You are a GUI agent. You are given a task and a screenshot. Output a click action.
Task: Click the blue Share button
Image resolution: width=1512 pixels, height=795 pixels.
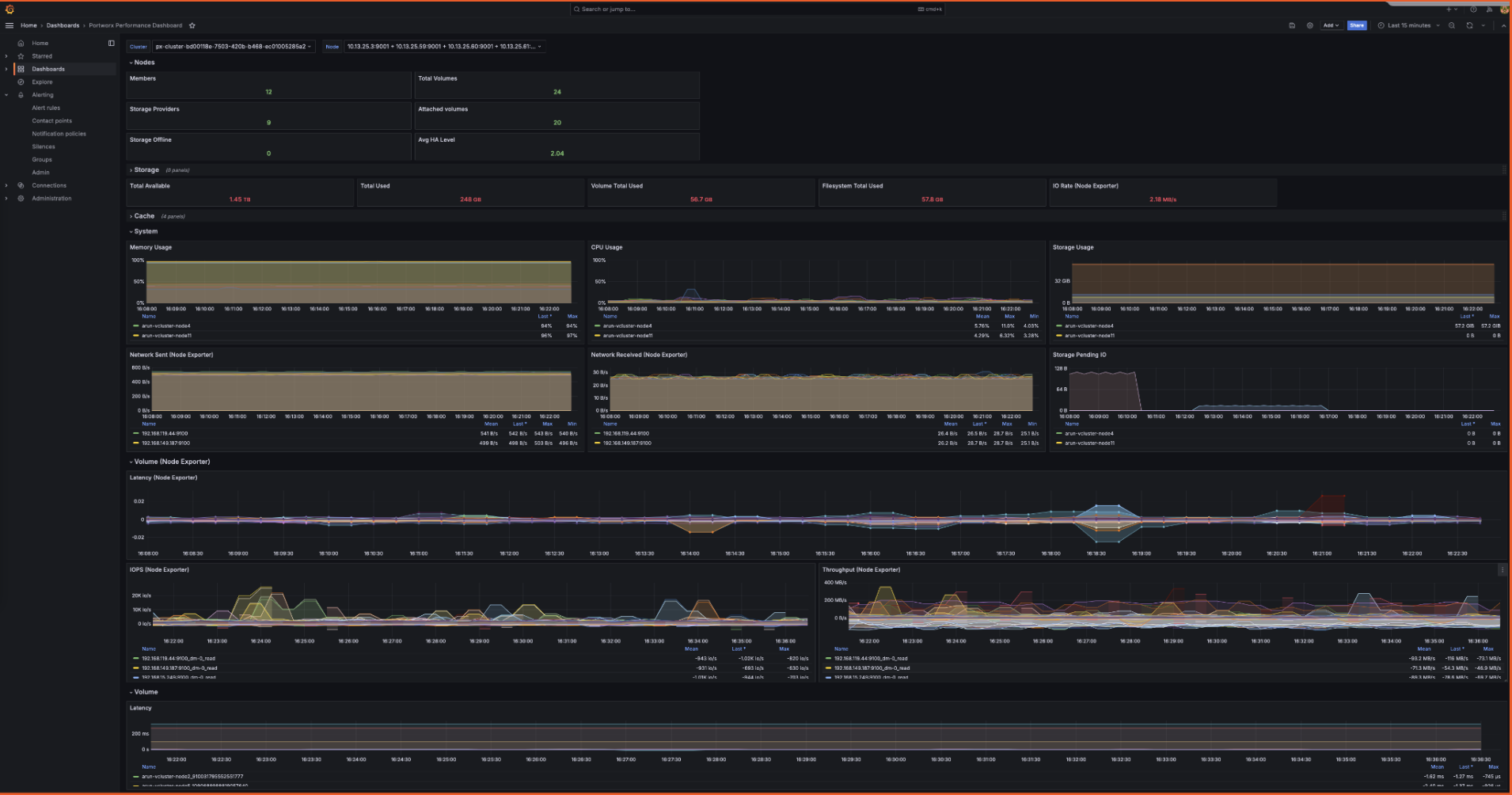pos(1357,25)
